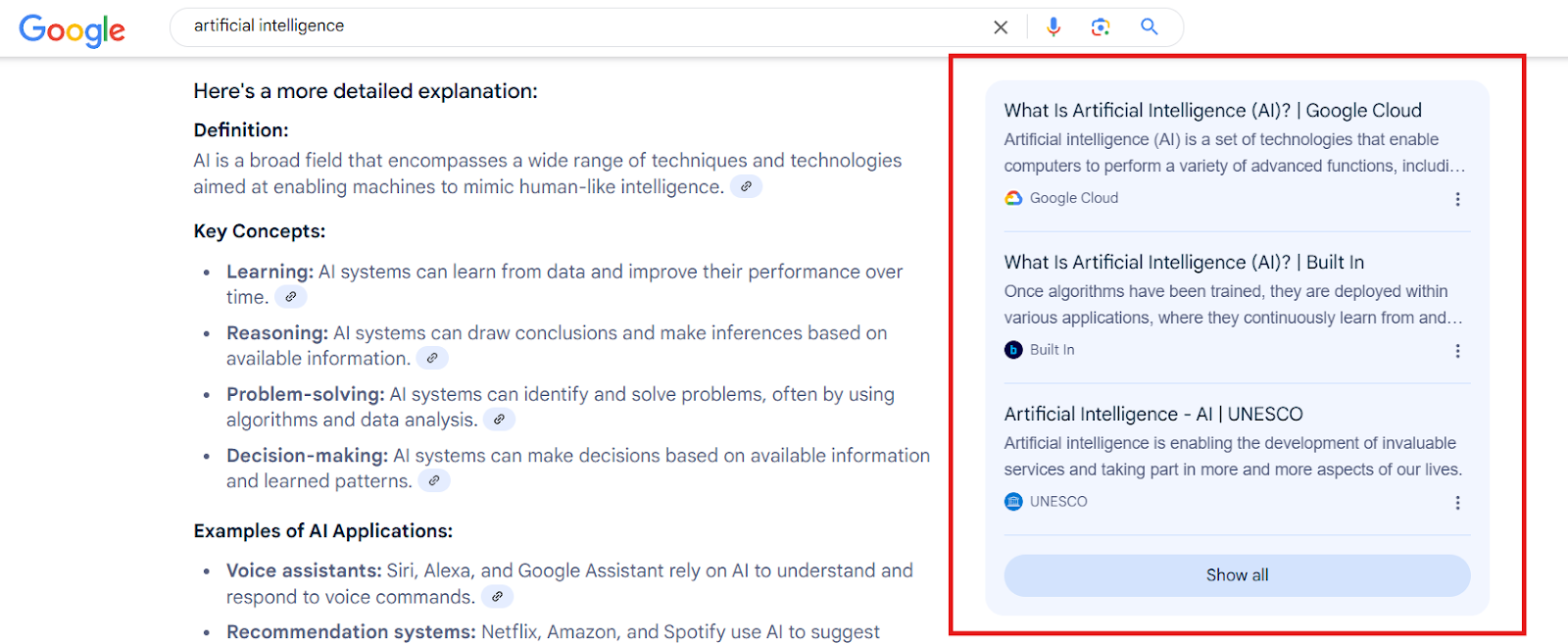Click the 'Google Cloud' source name
1568x644 pixels.
tap(1074, 198)
